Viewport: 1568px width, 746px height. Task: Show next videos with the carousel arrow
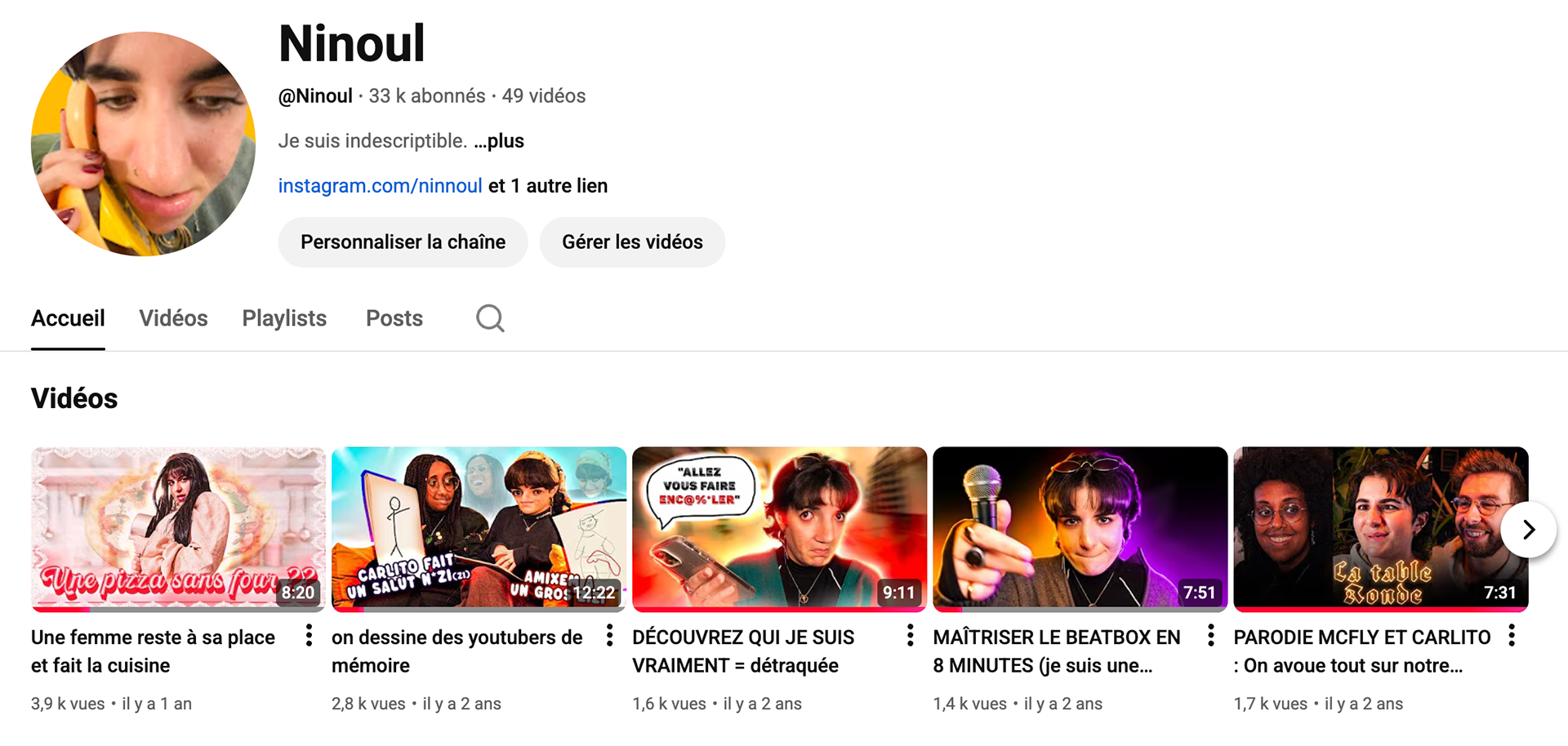pyautogui.click(x=1529, y=530)
